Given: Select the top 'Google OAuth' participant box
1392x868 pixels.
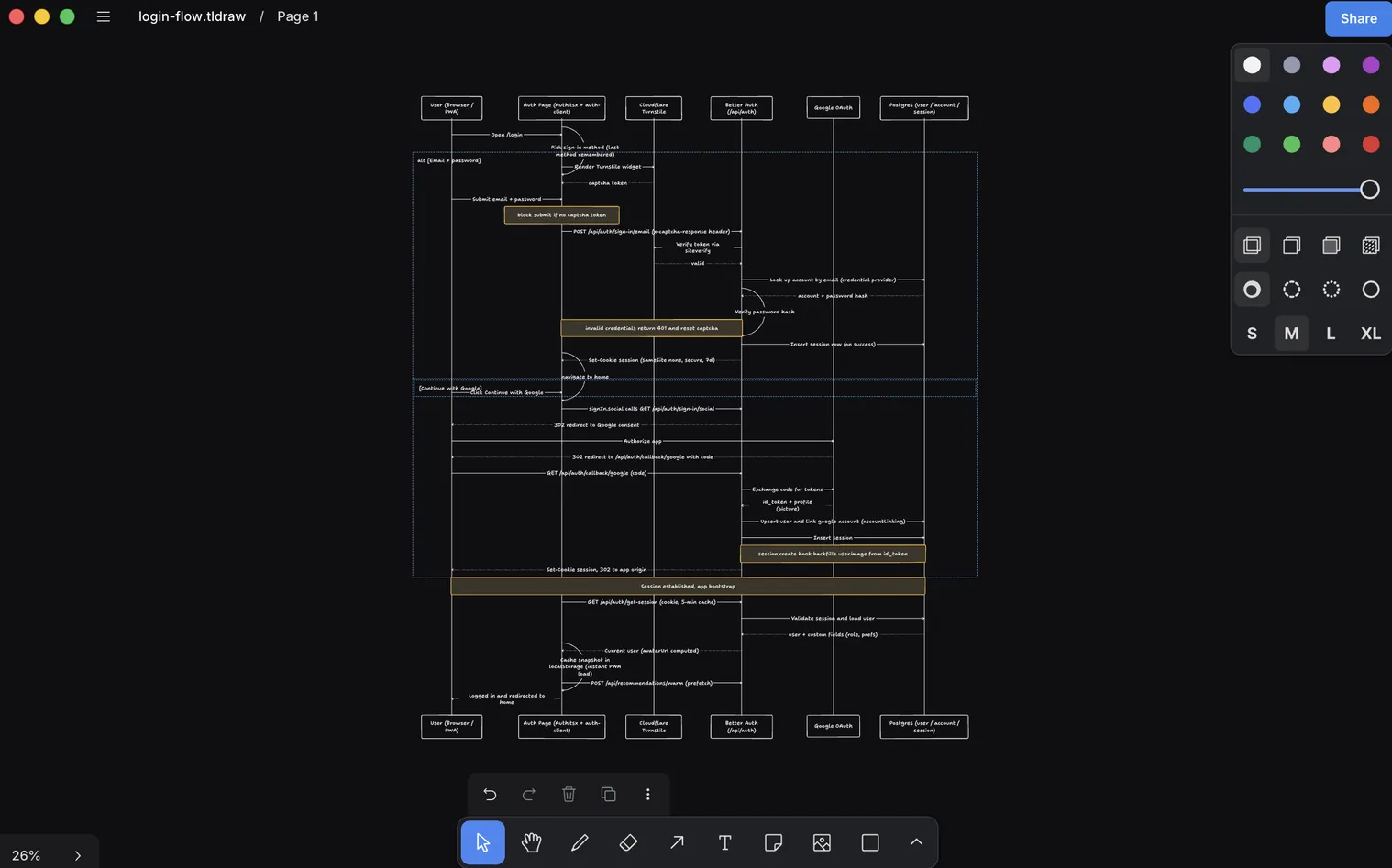Looking at the screenshot, I should pyautogui.click(x=834, y=108).
